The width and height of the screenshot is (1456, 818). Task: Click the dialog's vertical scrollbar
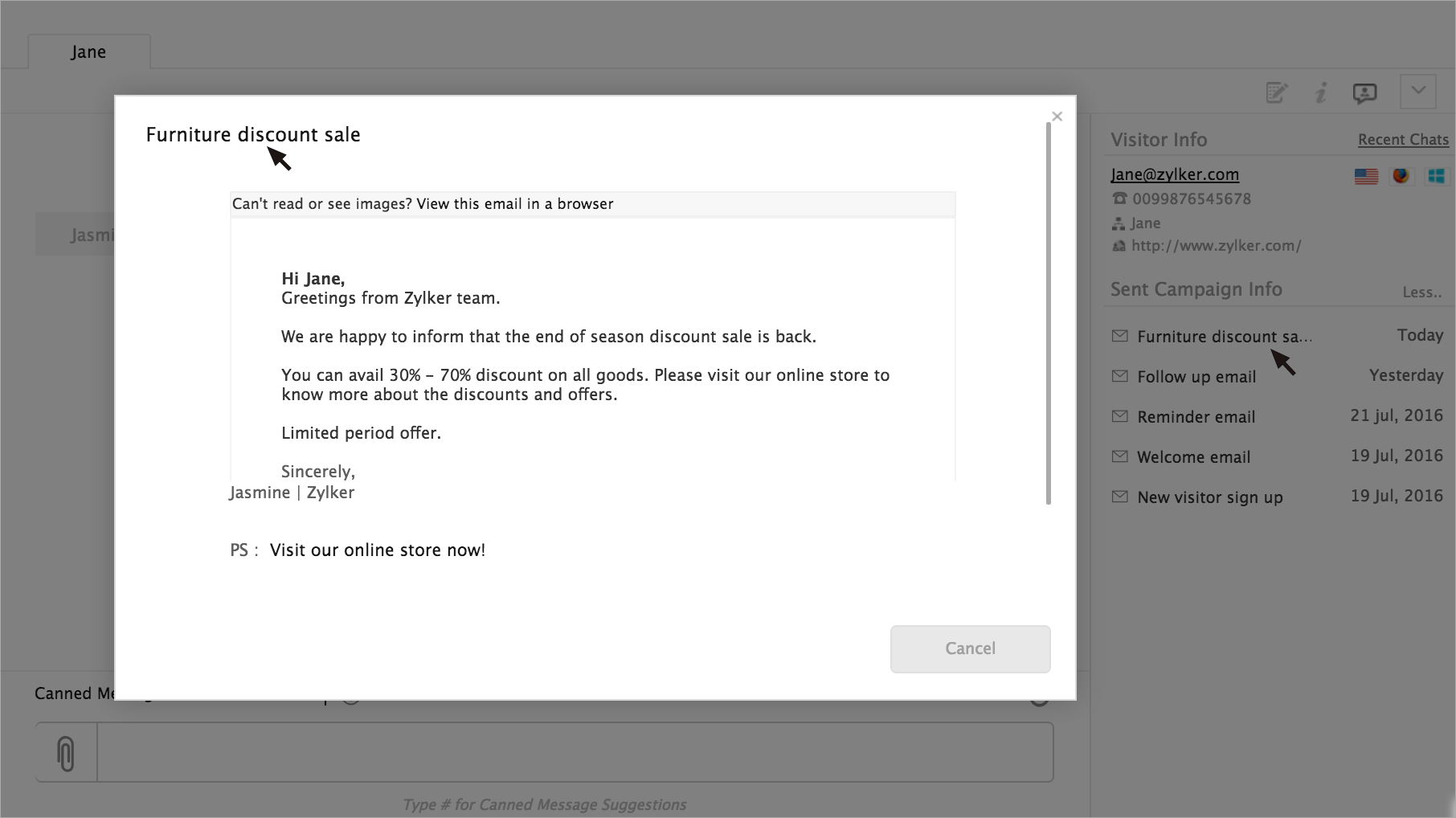click(1048, 313)
